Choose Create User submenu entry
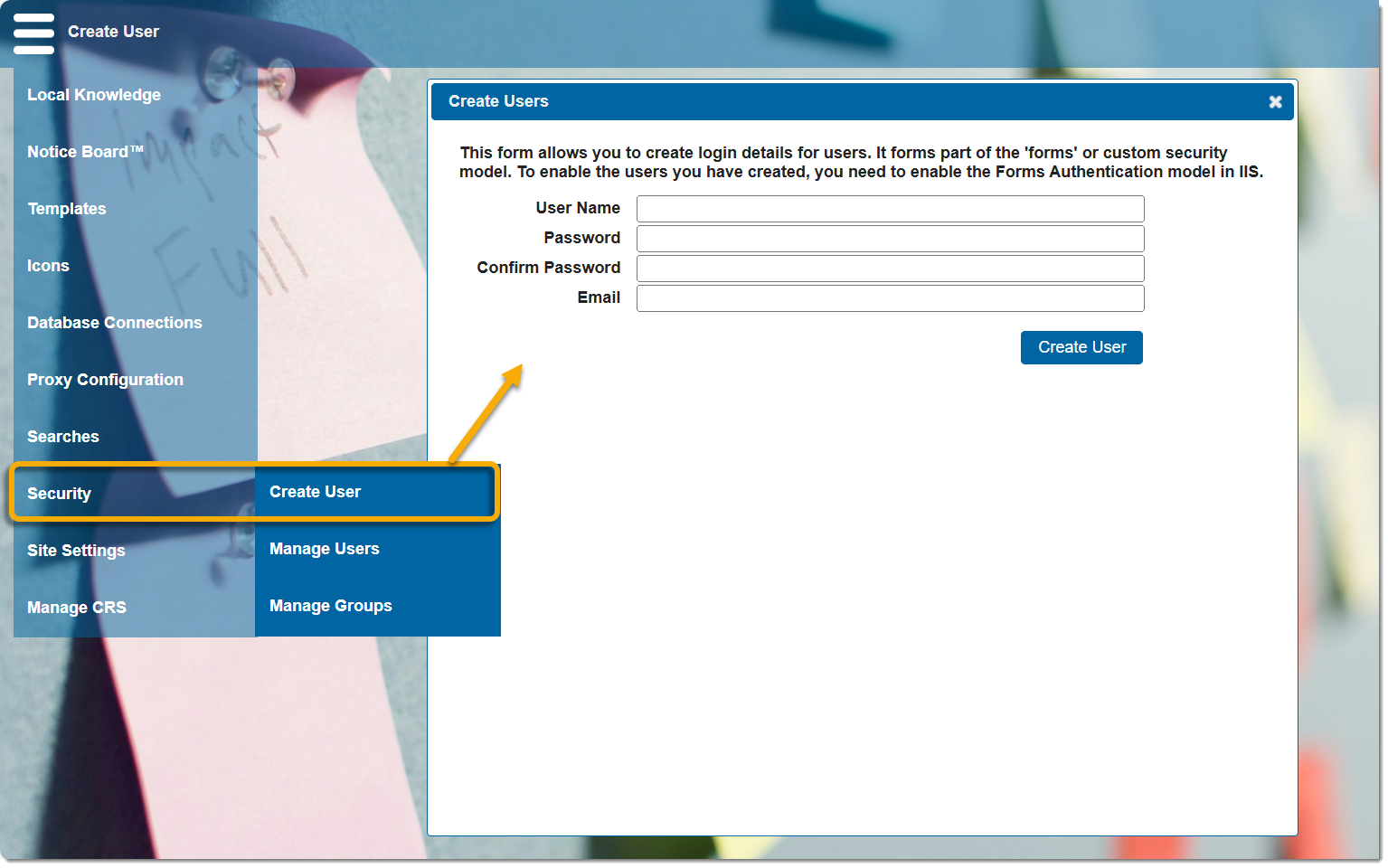This screenshot has width=1388, height=868. coord(316,492)
